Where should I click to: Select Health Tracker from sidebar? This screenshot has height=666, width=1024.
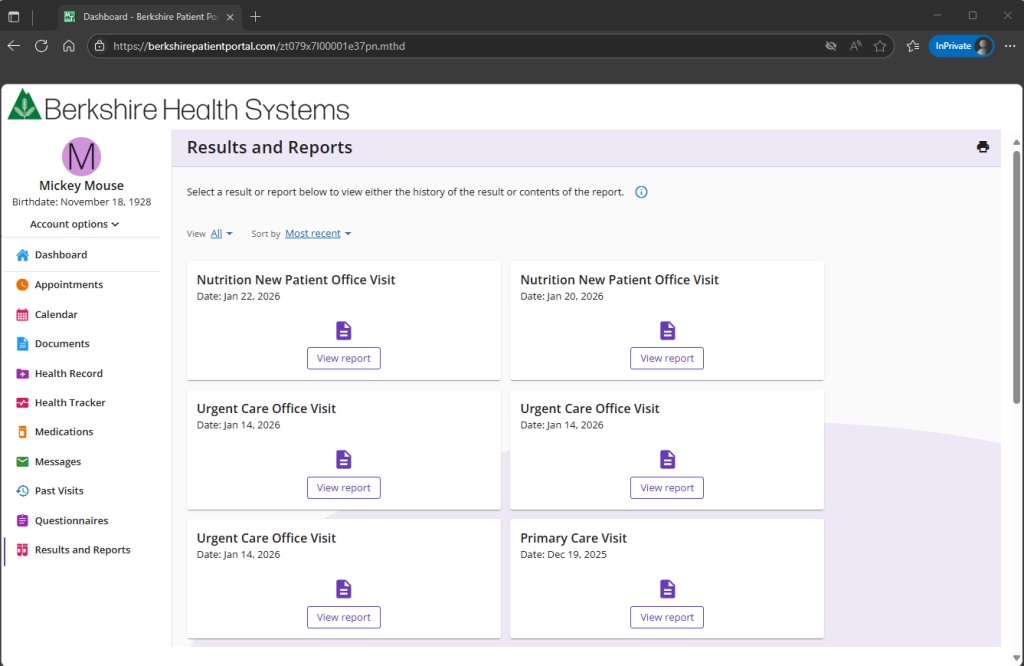click(x=69, y=403)
